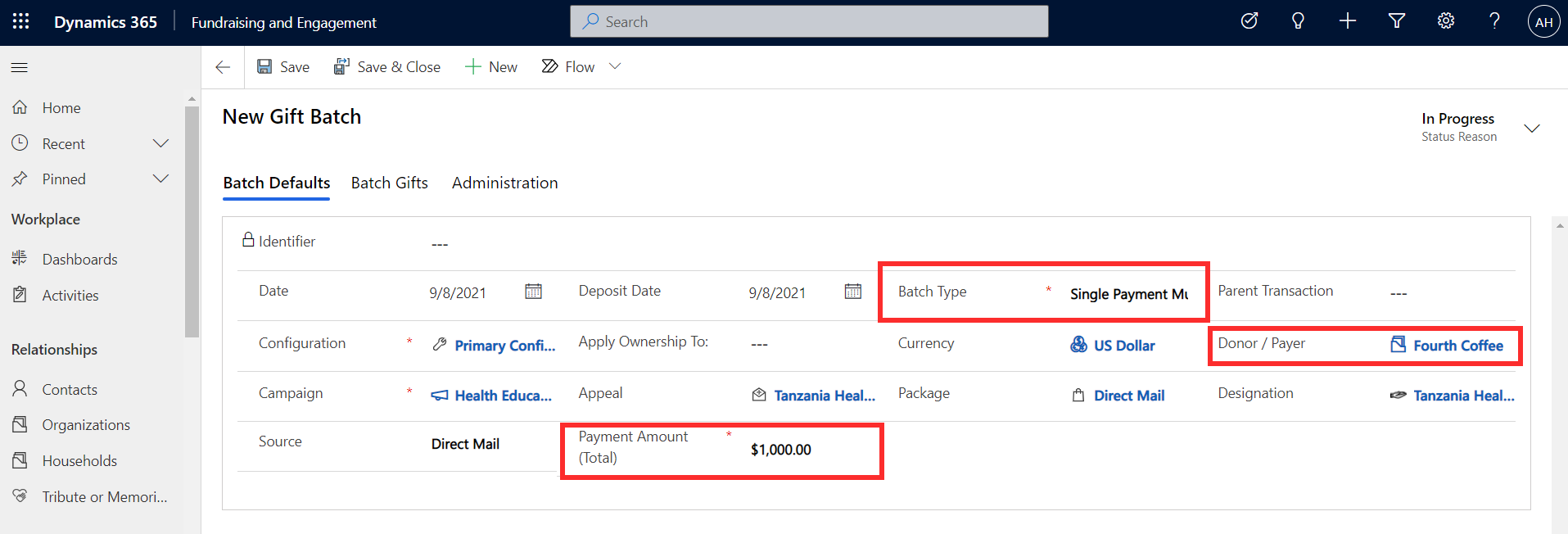
Task: Expand the header Status Reason chevron
Action: tap(1532, 129)
